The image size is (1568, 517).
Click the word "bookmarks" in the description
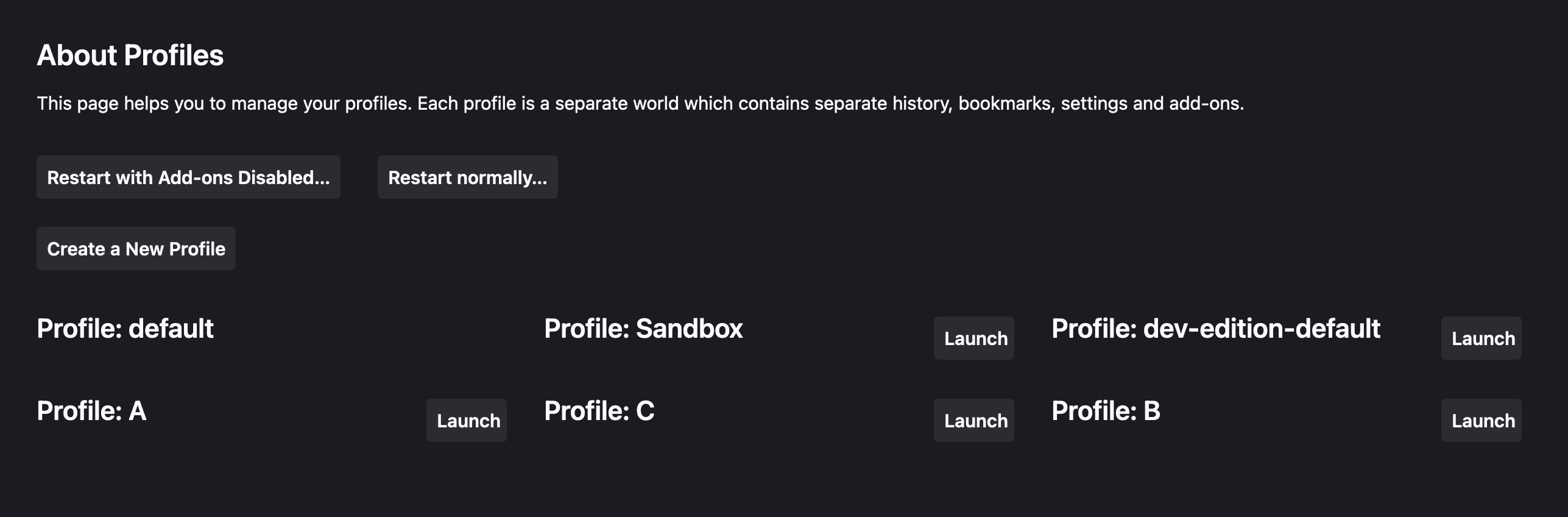(1006, 104)
